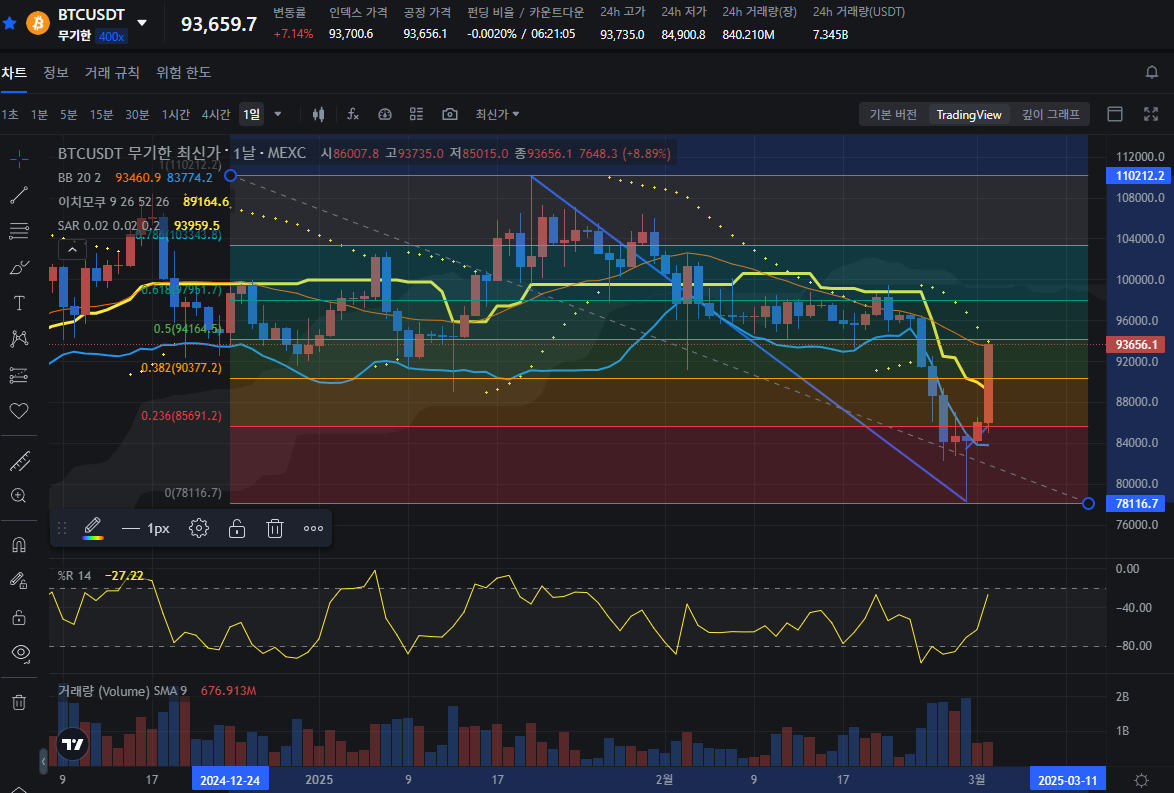
Task: Click the 110212.2 price axis label
Action: click(x=1140, y=175)
